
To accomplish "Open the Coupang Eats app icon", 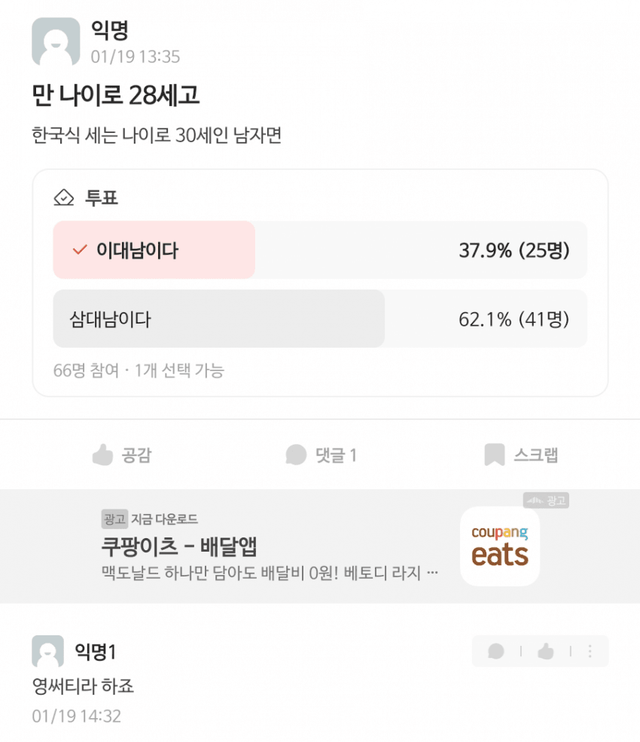I will point(499,546).
